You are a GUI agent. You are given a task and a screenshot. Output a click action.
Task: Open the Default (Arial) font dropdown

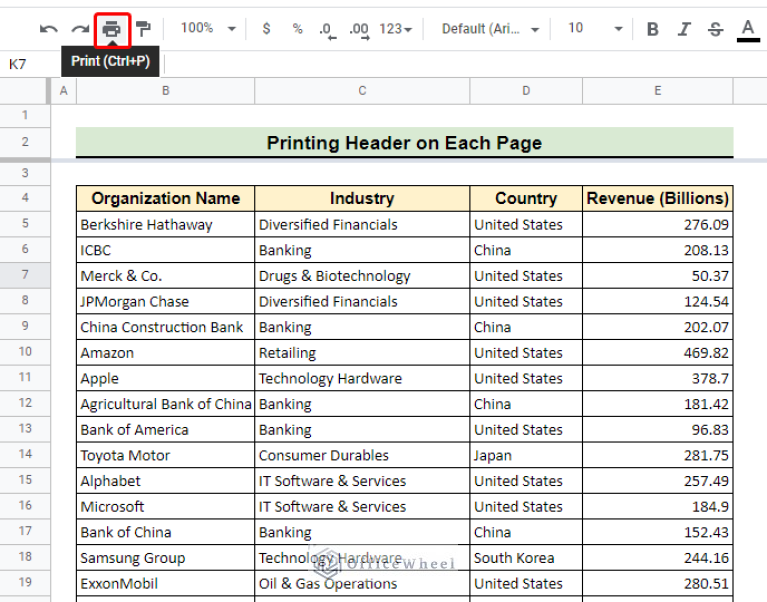click(x=490, y=29)
